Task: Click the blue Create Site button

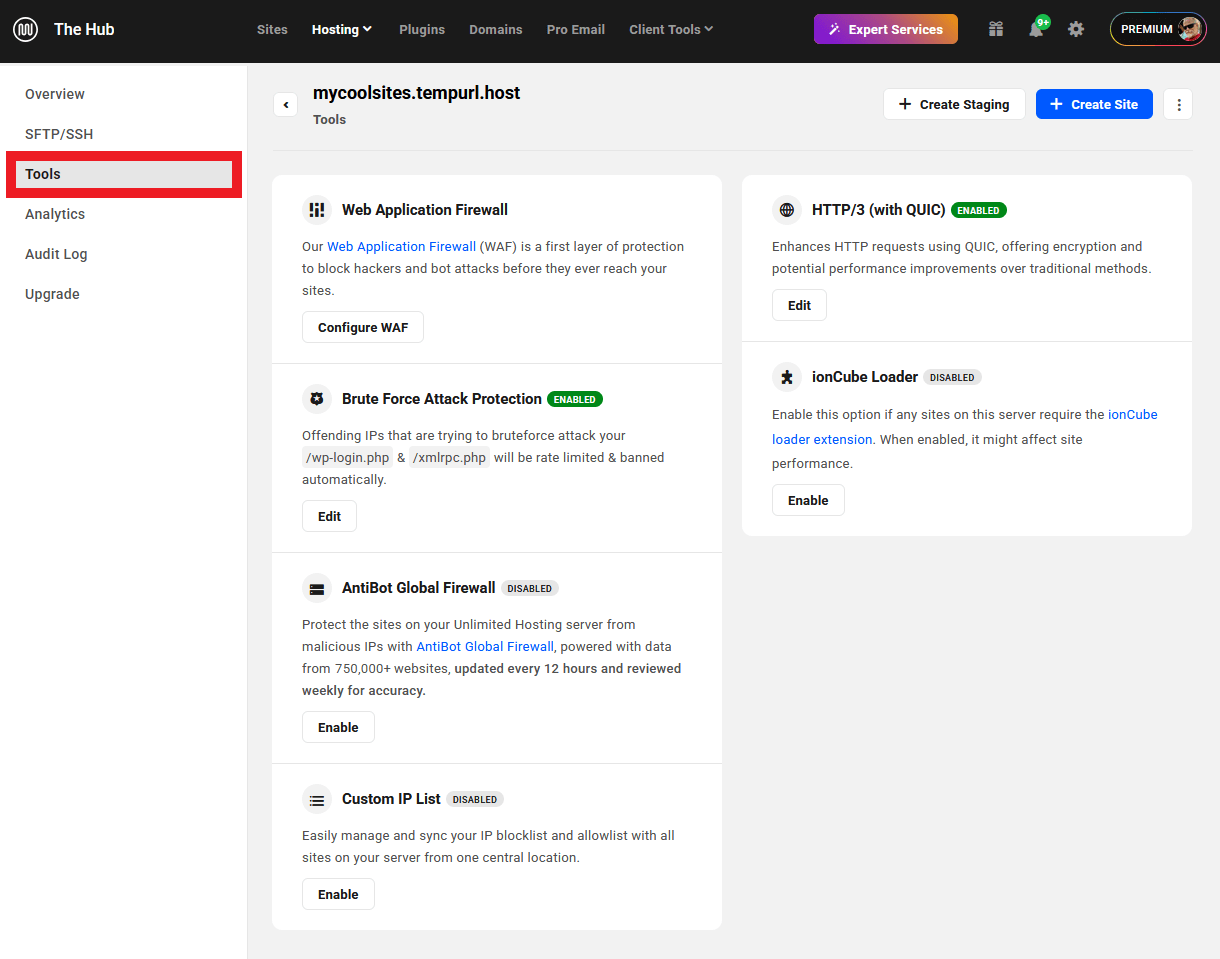Action: 1094,104
